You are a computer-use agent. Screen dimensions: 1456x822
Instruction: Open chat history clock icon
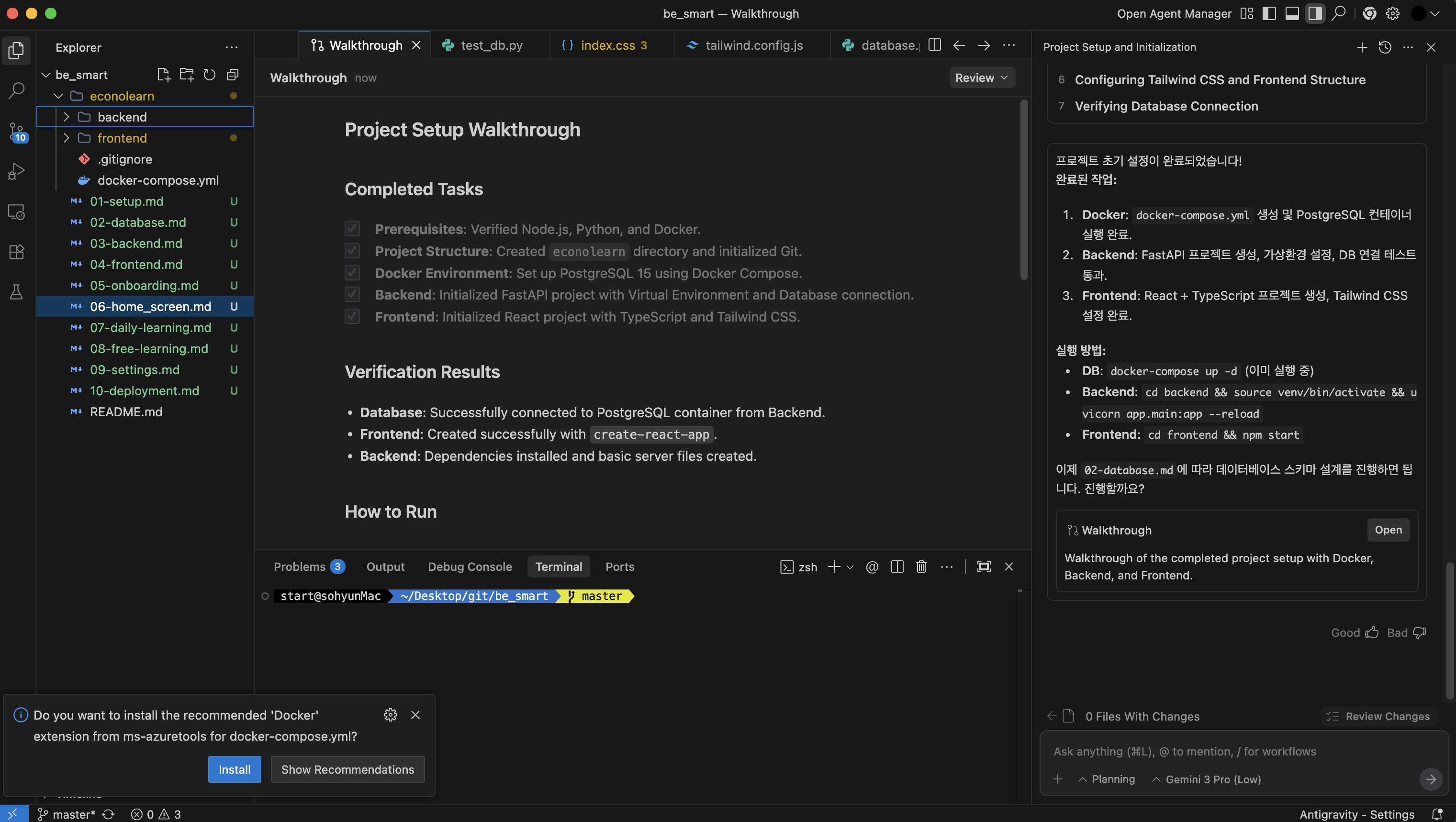click(x=1384, y=47)
